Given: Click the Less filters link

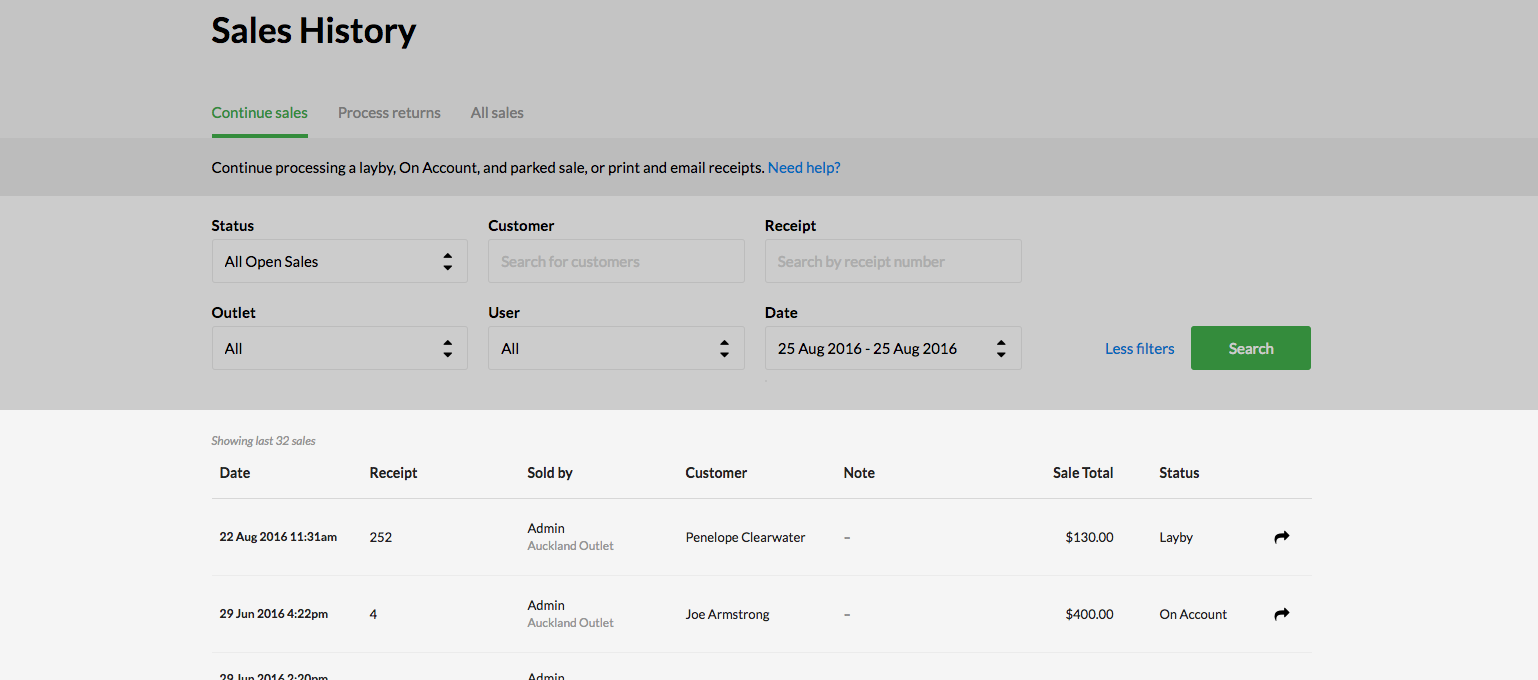Looking at the screenshot, I should (x=1139, y=349).
